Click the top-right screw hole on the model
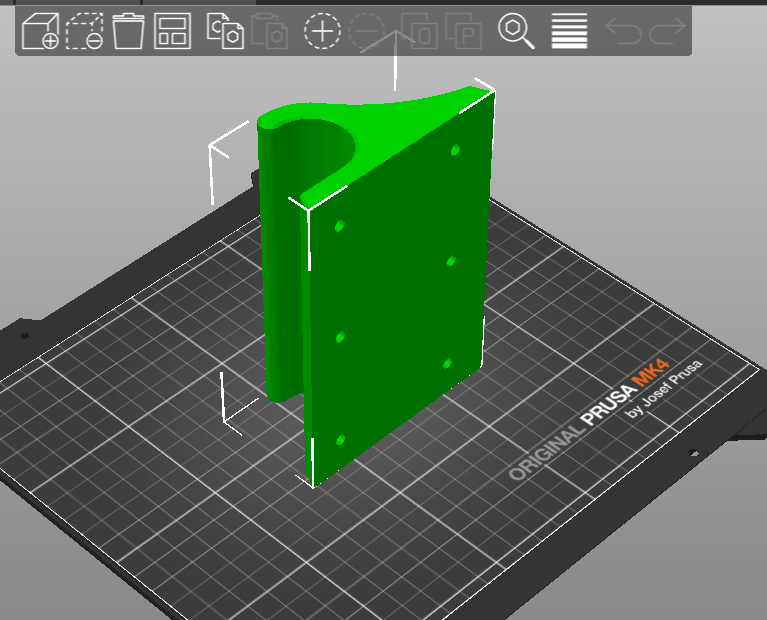This screenshot has height=620, width=767. click(455, 150)
